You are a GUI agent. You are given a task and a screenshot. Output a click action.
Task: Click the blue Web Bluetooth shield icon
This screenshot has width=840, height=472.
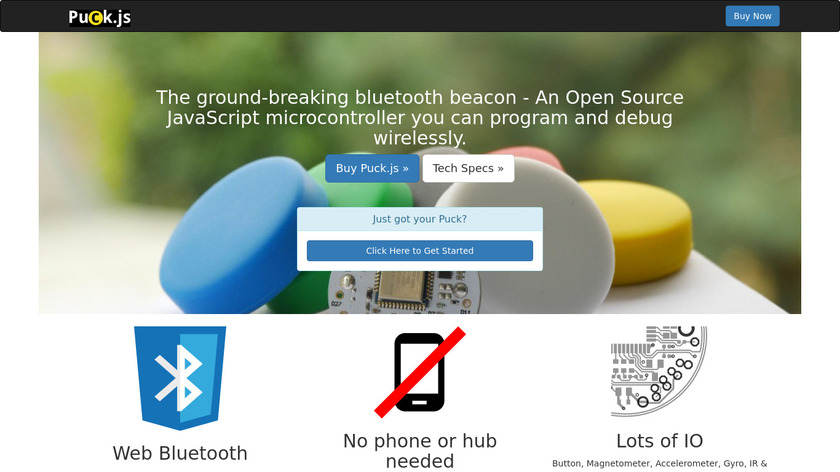pyautogui.click(x=180, y=378)
